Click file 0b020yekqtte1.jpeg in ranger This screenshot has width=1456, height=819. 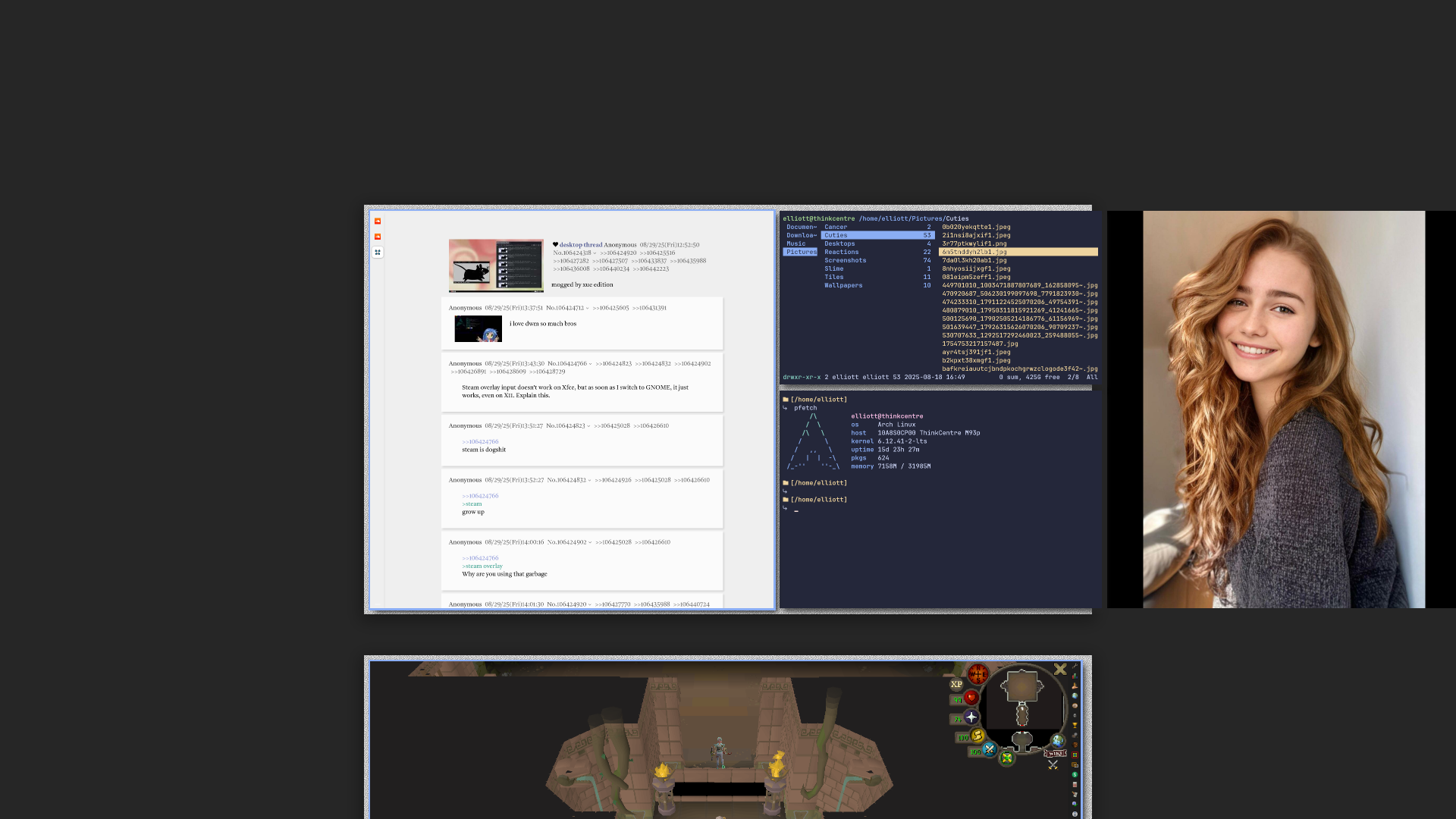point(976,227)
